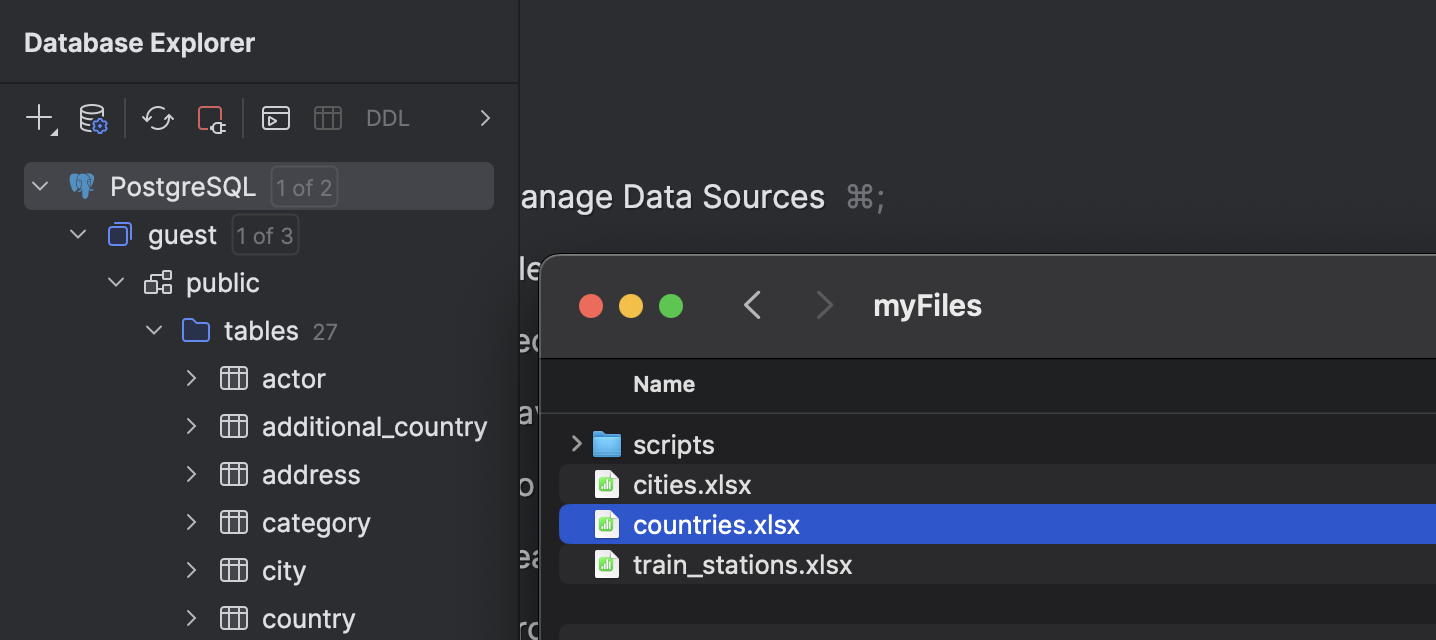Open the DDL view
1436x640 pixels.
pos(387,118)
